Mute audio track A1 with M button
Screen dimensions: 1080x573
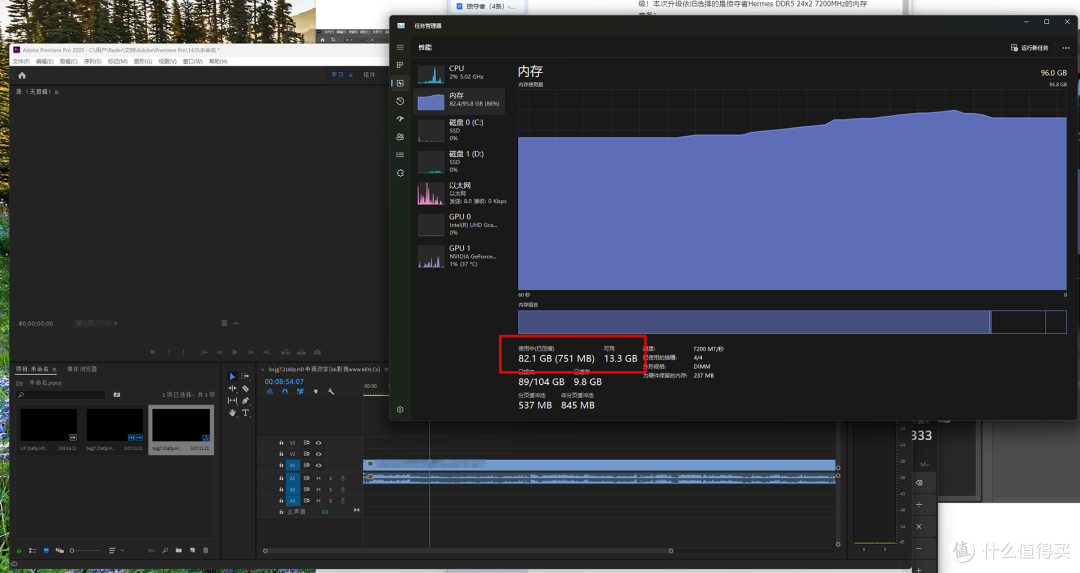pyautogui.click(x=318, y=478)
